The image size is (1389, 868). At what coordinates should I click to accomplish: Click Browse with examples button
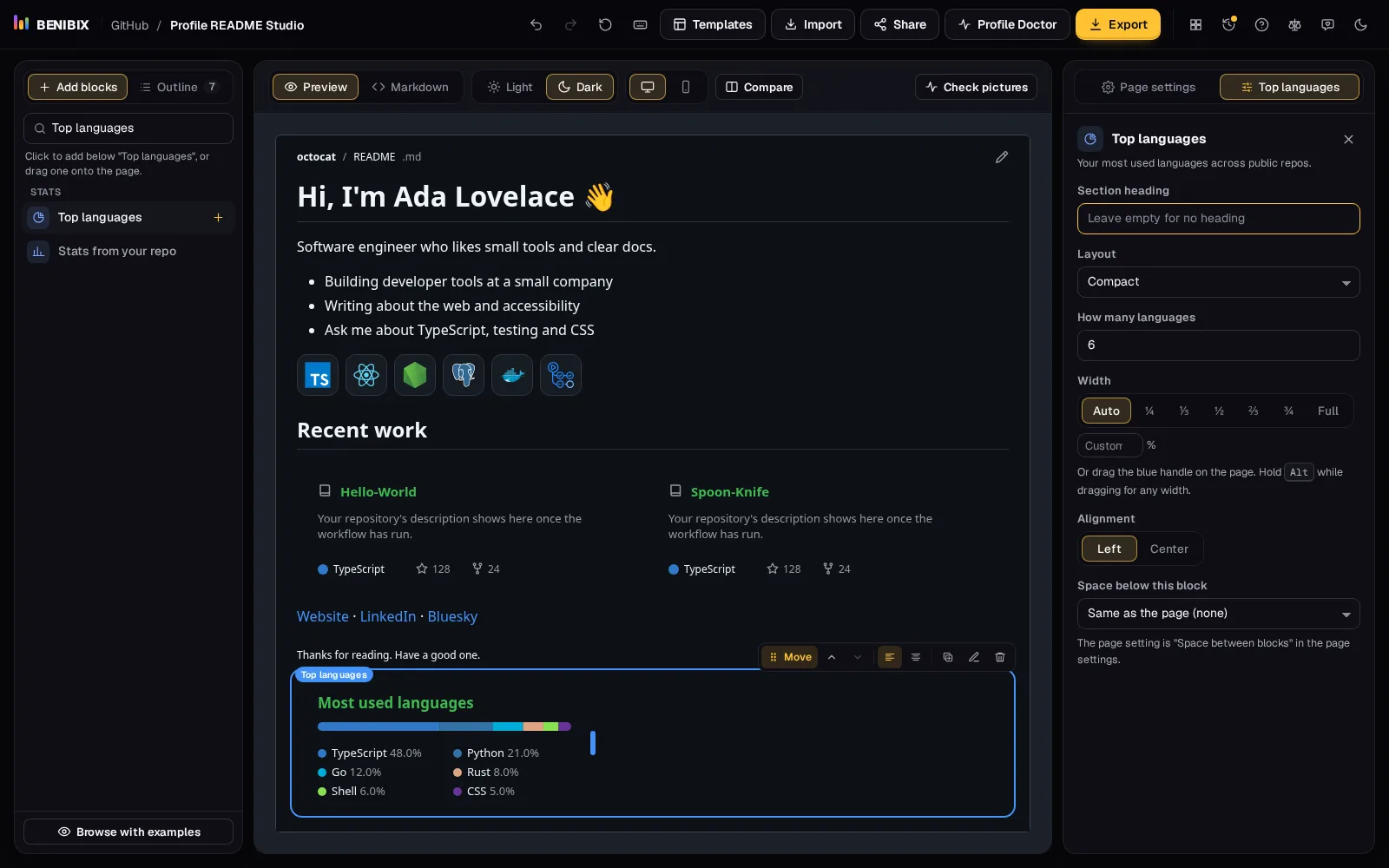[x=128, y=832]
